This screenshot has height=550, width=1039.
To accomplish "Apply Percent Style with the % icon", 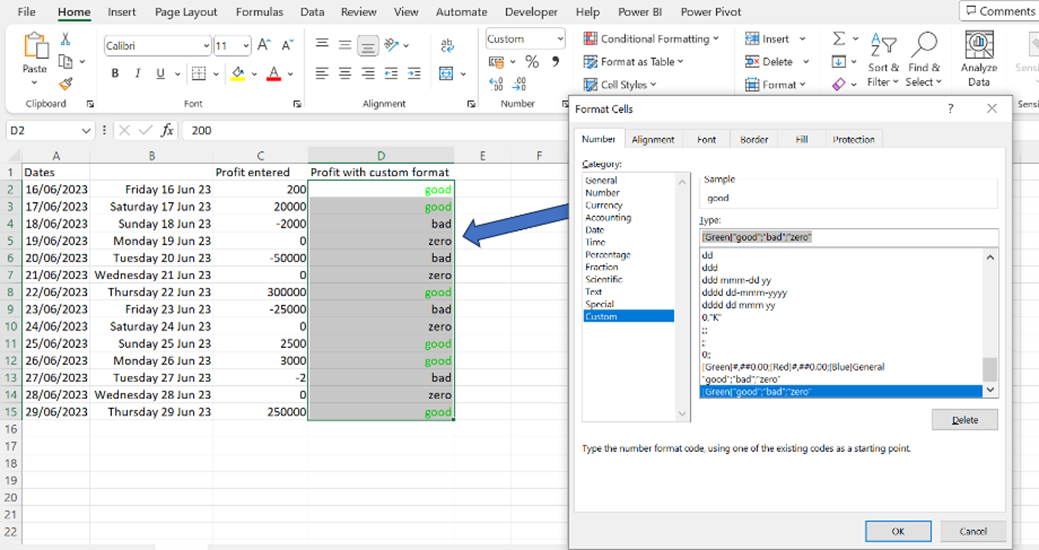I will pyautogui.click(x=531, y=62).
